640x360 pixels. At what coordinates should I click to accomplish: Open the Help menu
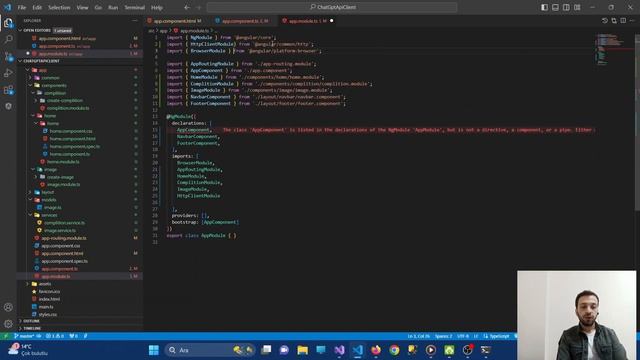tap(157, 7)
